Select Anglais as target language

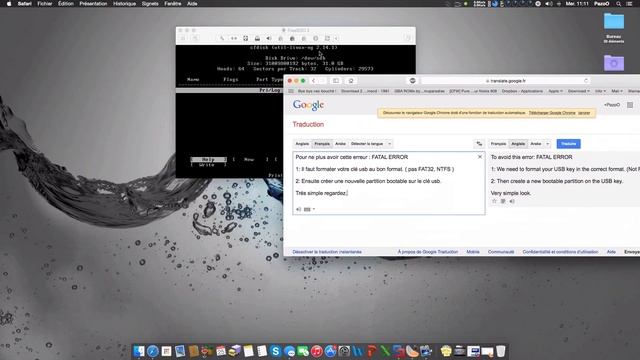coord(518,144)
